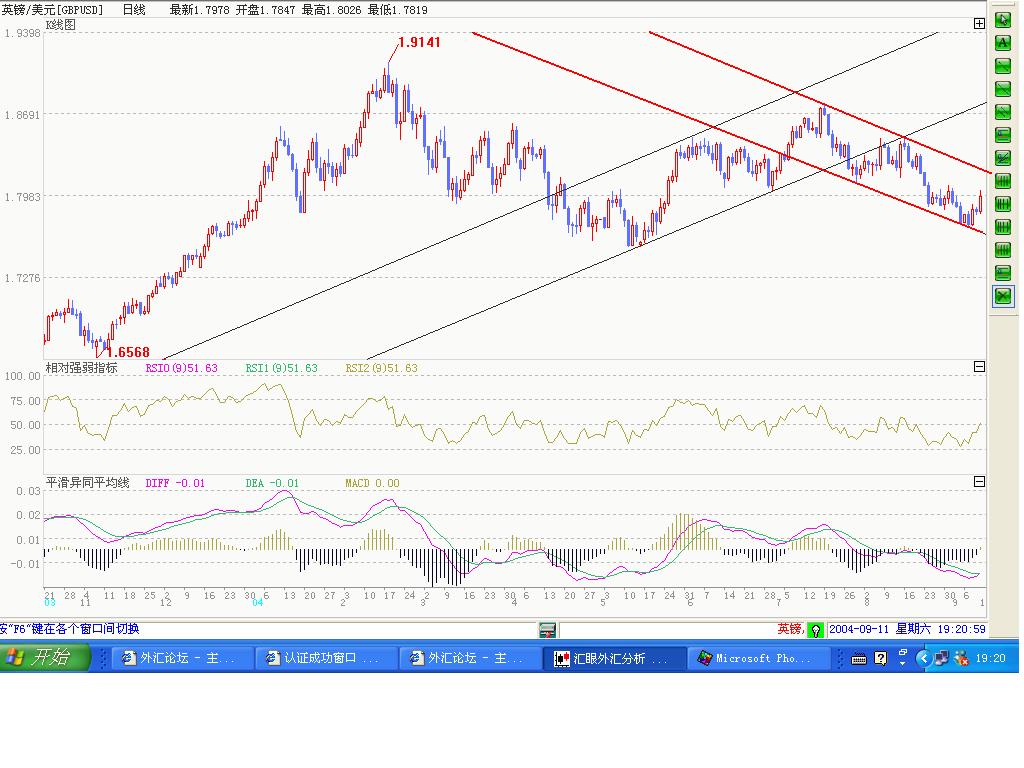1024x768 pixels.
Task: Click RSI0 (9)51.63 indicator label
Action: pos(181,368)
